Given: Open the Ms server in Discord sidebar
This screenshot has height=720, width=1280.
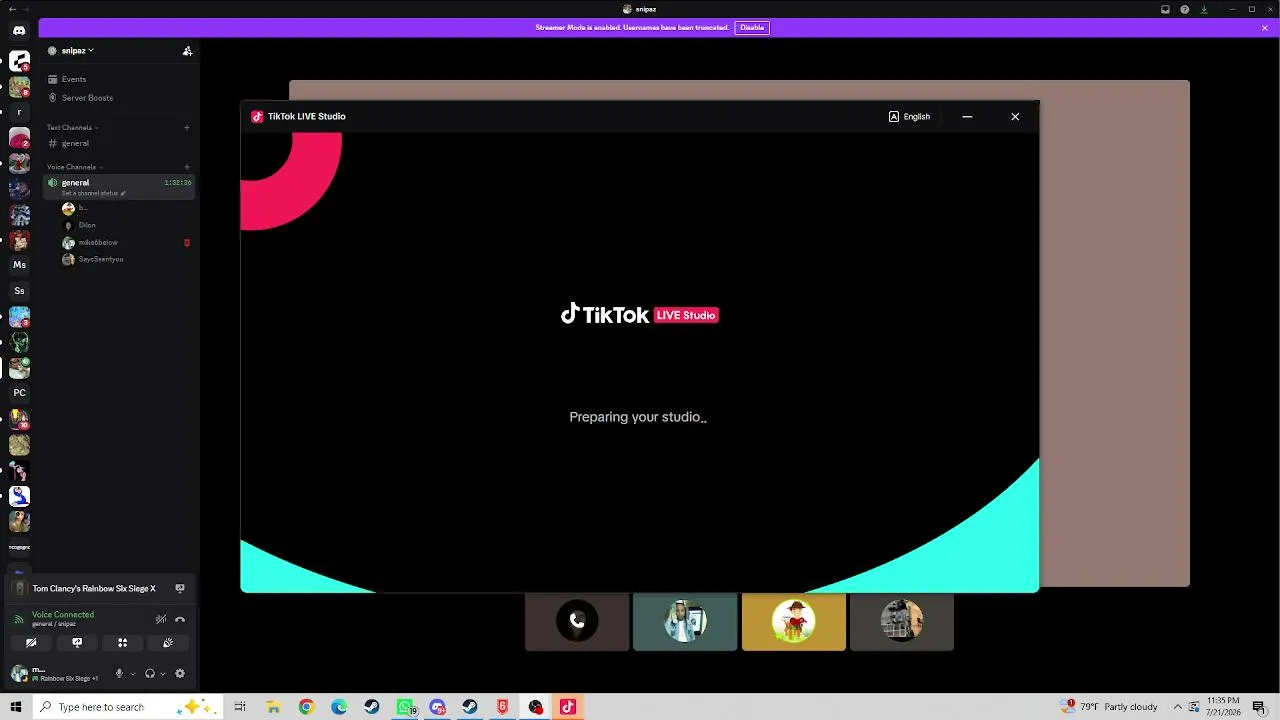Looking at the screenshot, I should coord(19,265).
